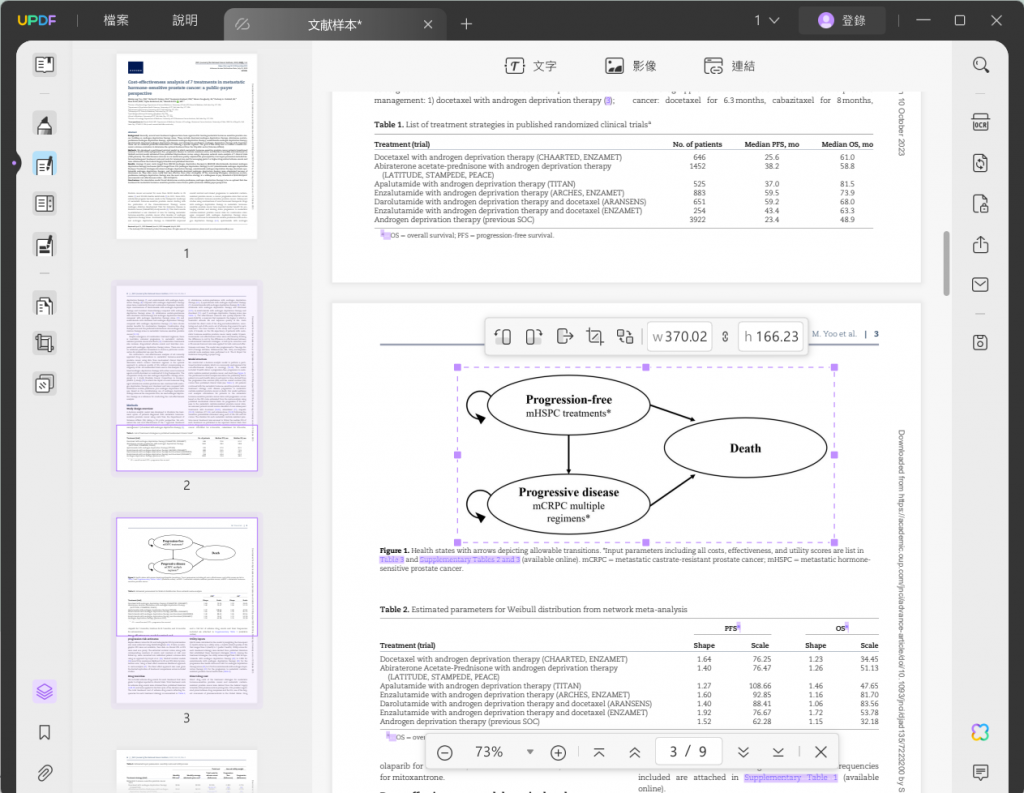Open UPDF AI assistant icon
Image resolution: width=1024 pixels, height=793 pixels.
[x=980, y=732]
